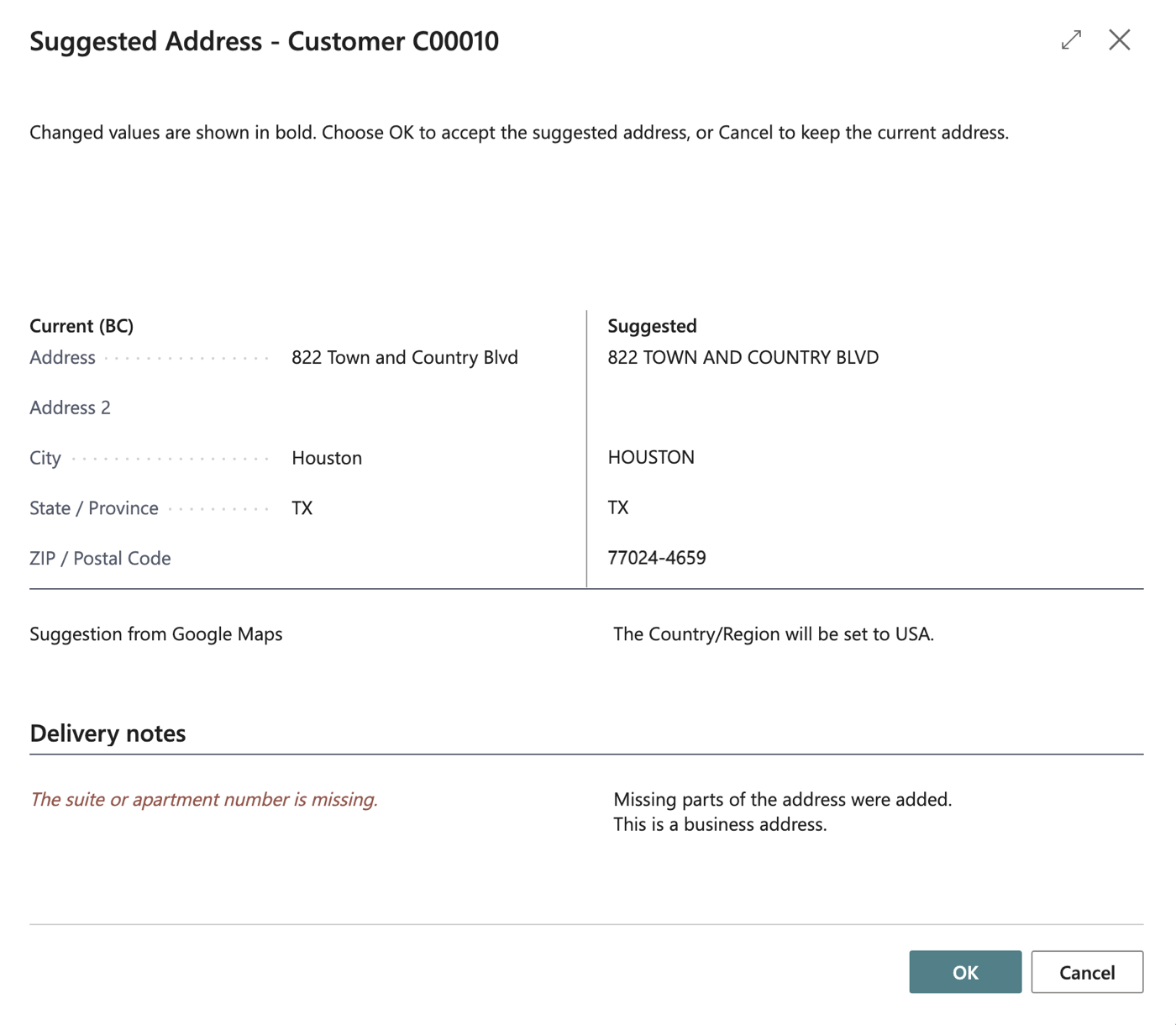Select the current State value TX
The width and height of the screenshot is (1176, 1025).
pos(302,508)
